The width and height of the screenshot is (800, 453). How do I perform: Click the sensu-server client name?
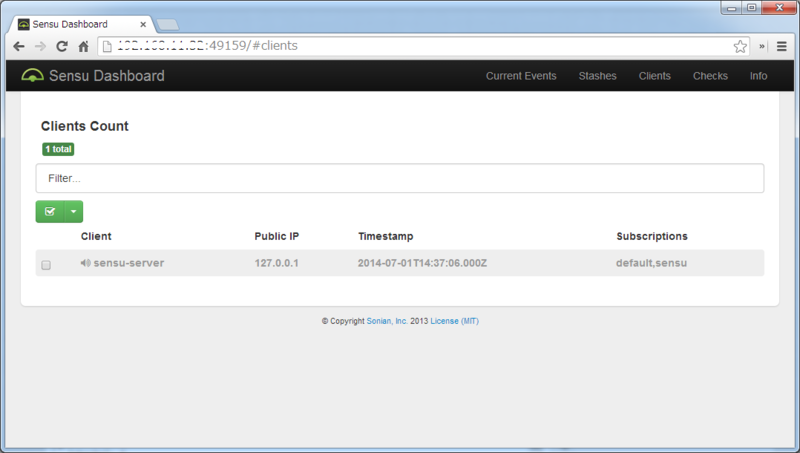click(129, 263)
